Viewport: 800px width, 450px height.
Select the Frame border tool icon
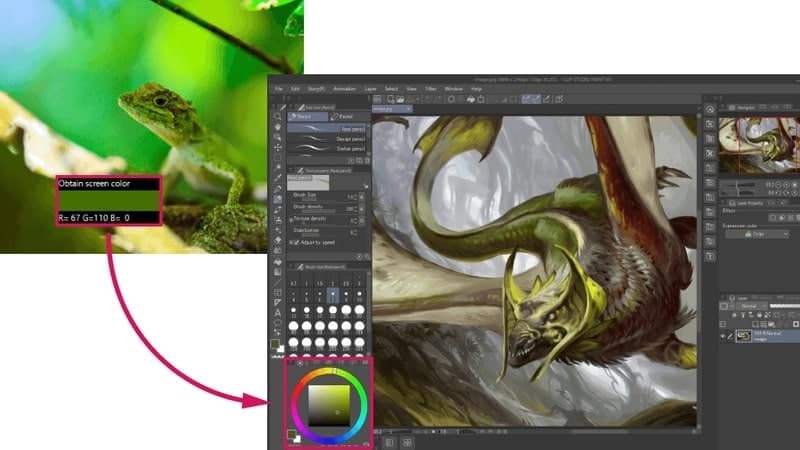click(x=278, y=292)
